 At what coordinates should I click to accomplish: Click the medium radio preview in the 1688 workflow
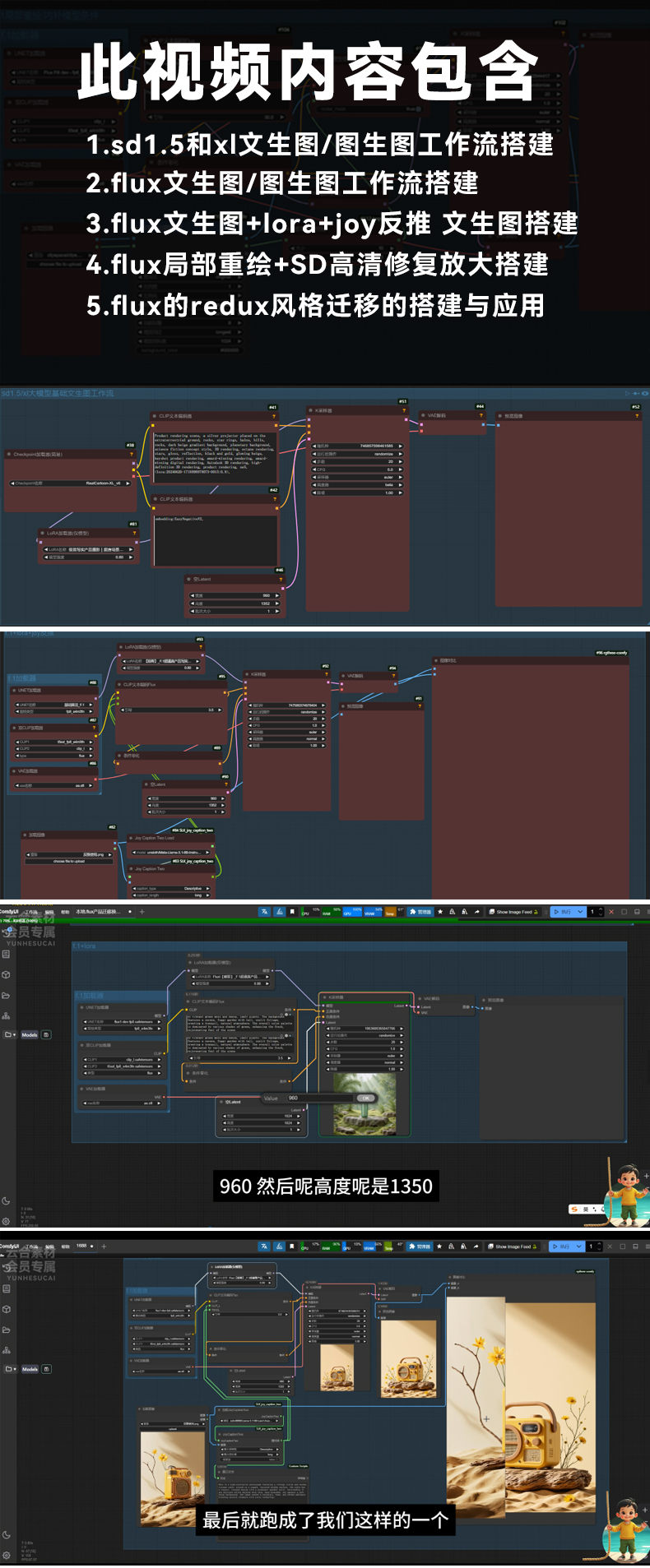[408, 1358]
